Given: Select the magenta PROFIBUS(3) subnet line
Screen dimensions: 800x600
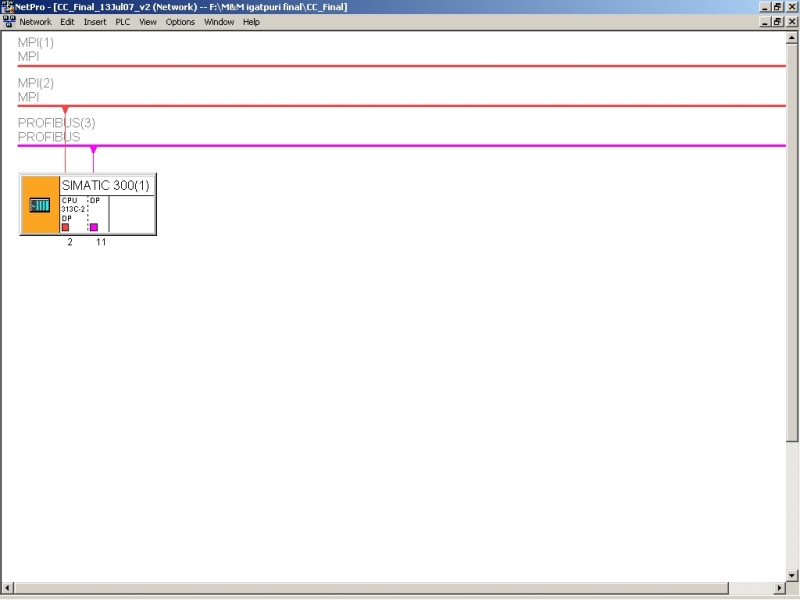Looking at the screenshot, I should tap(400, 146).
